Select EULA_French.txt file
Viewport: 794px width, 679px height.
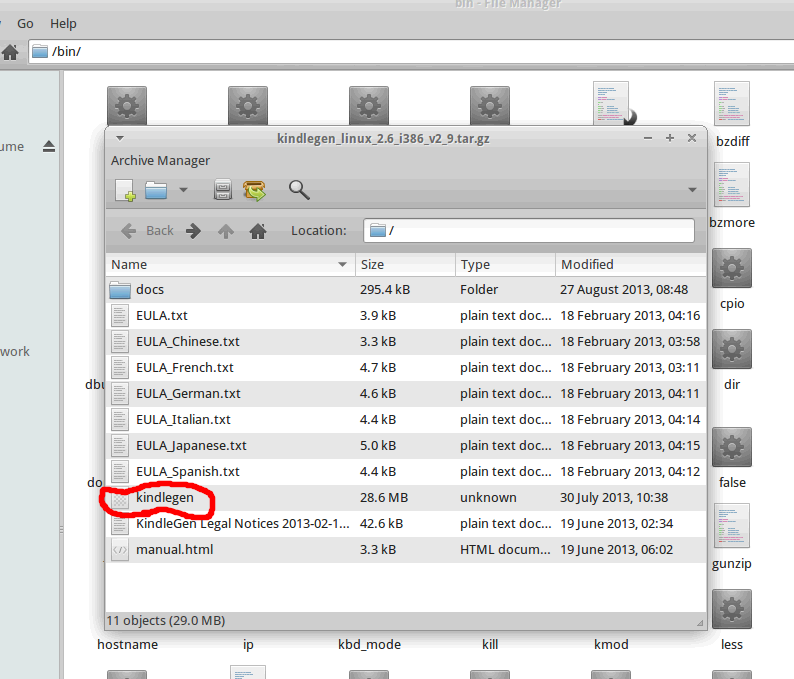(406, 368)
